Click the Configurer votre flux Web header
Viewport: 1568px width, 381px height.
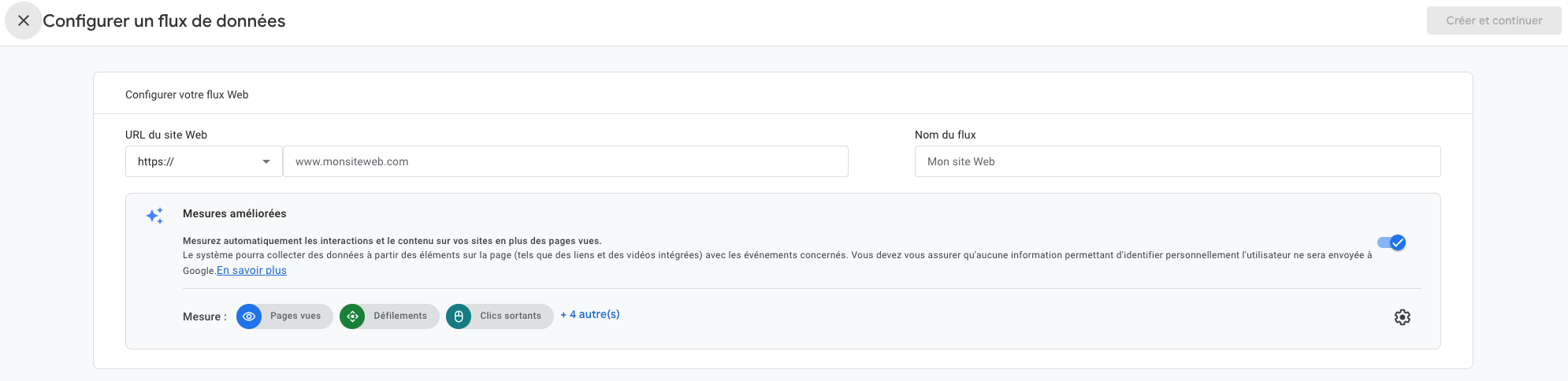(x=187, y=94)
